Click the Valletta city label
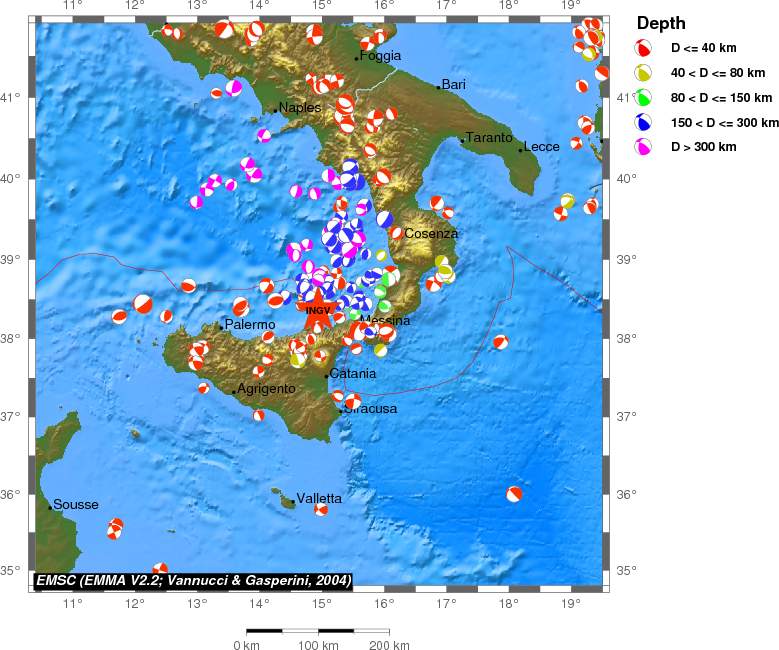The image size is (779, 650). tap(319, 498)
